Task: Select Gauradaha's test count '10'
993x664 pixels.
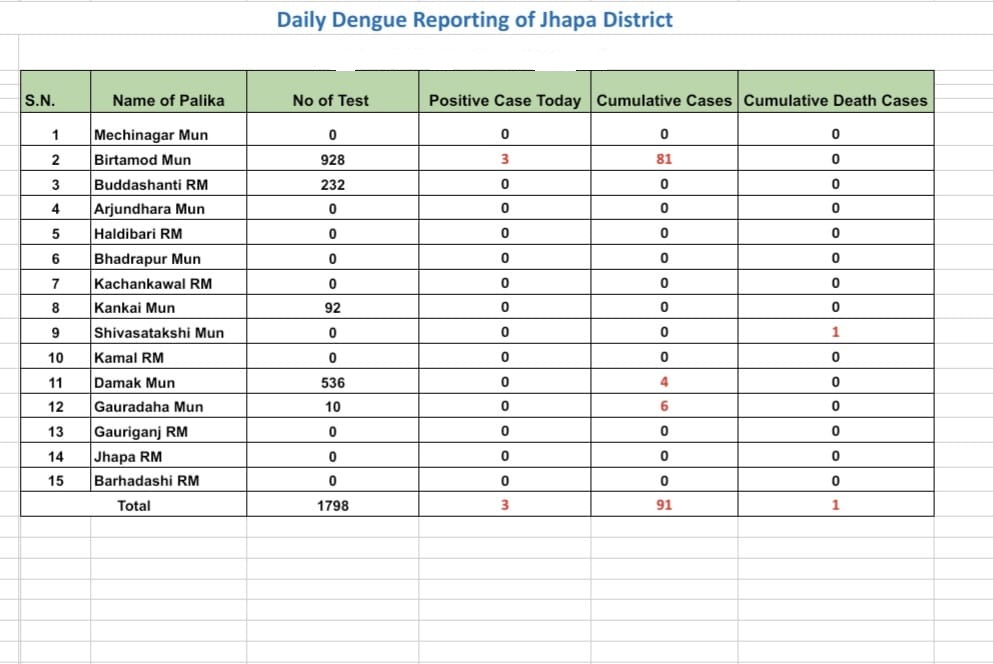Action: [332, 407]
